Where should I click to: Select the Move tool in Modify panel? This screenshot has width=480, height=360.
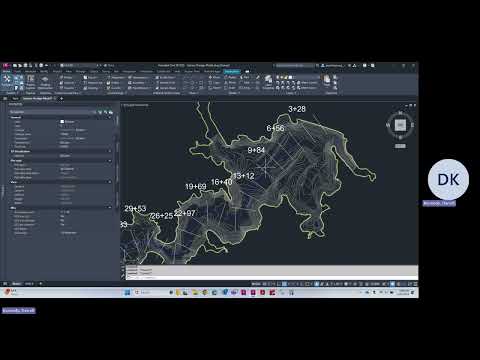(x=214, y=77)
